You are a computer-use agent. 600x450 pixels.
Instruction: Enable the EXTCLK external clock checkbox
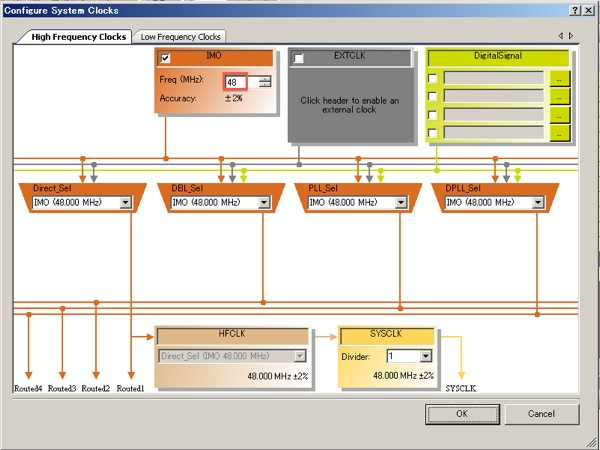(298, 58)
